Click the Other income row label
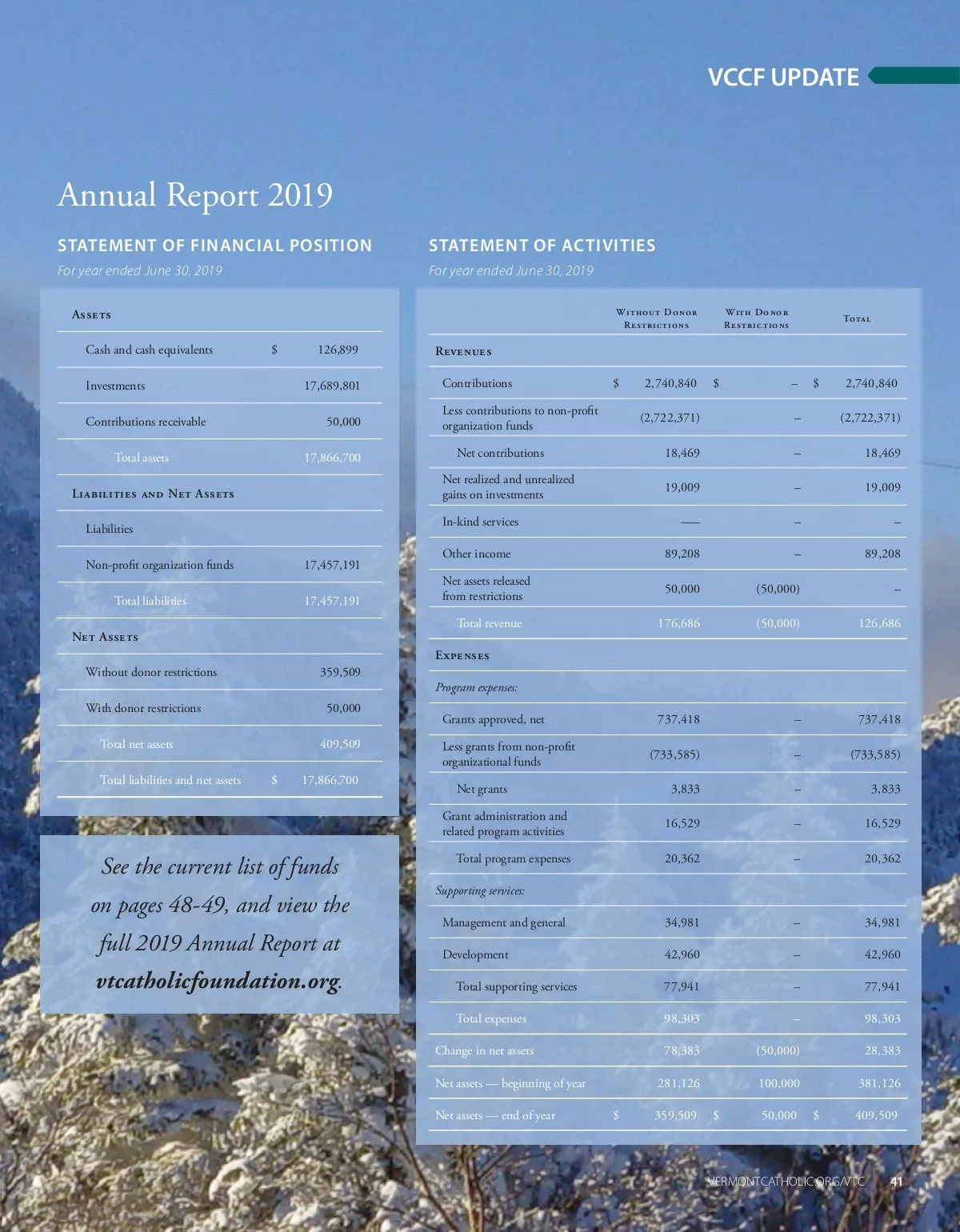The width and height of the screenshot is (960, 1232). click(476, 554)
